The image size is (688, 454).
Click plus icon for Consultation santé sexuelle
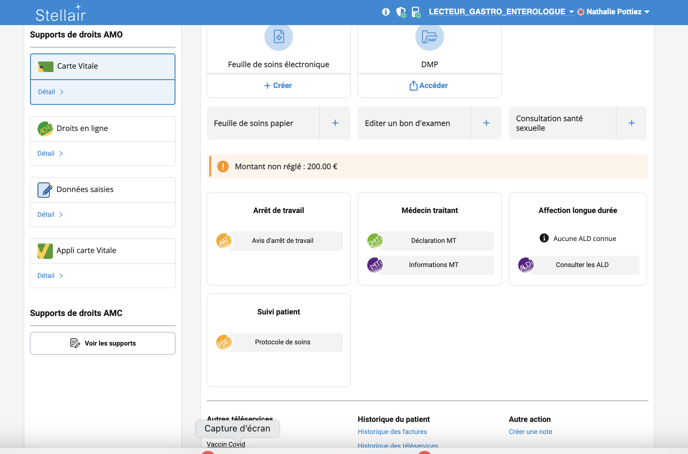pyautogui.click(x=631, y=123)
